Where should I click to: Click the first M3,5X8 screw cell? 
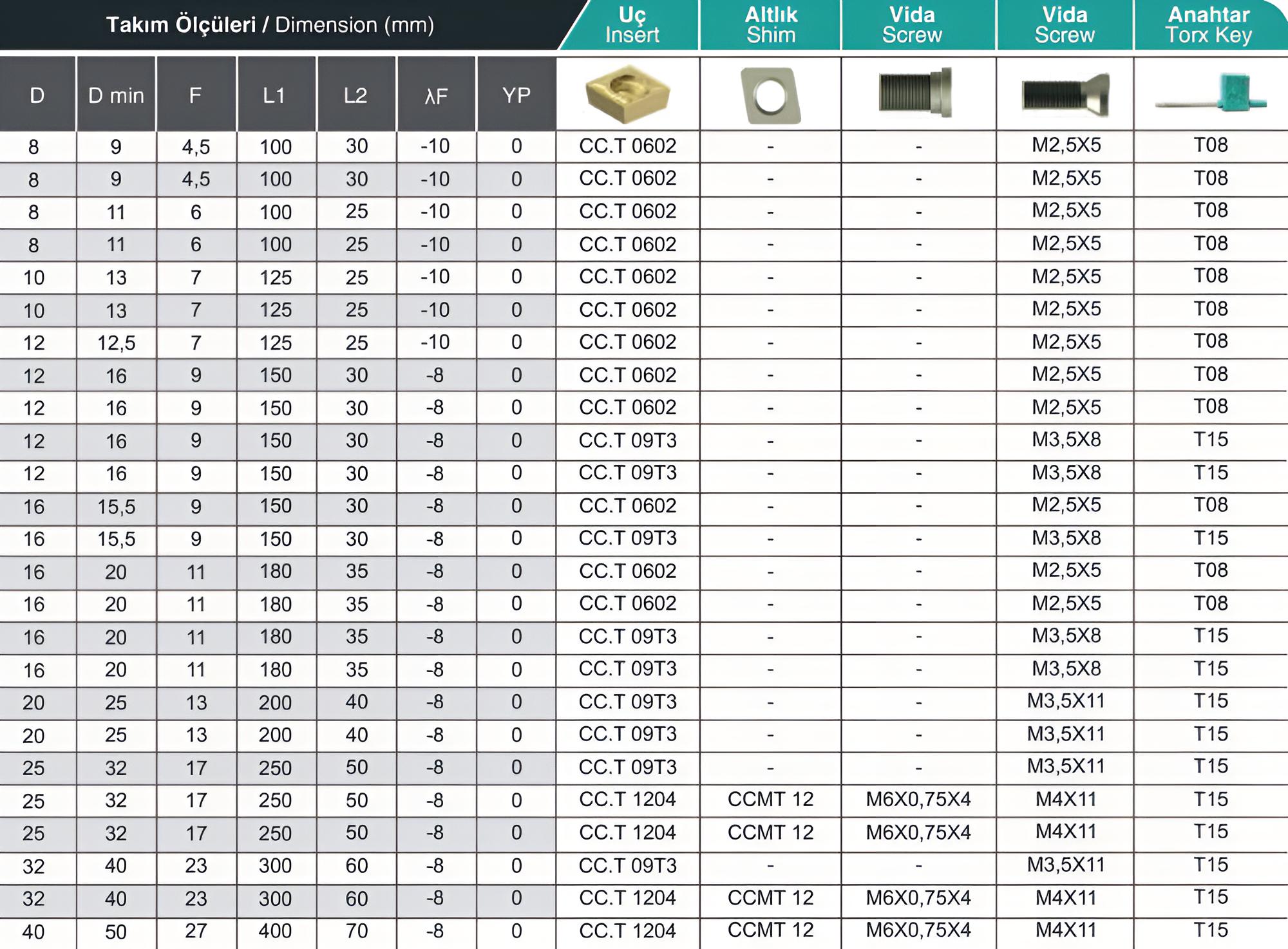pos(1066,440)
